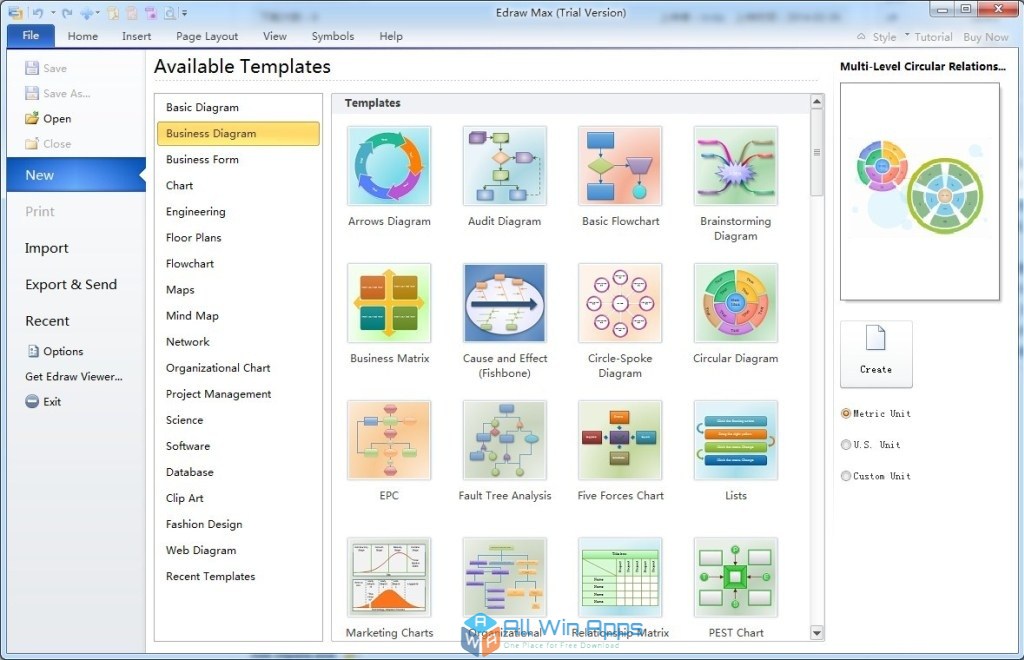This screenshot has height=660, width=1024.
Task: Select the Mind Map category
Action: pyautogui.click(x=238, y=316)
